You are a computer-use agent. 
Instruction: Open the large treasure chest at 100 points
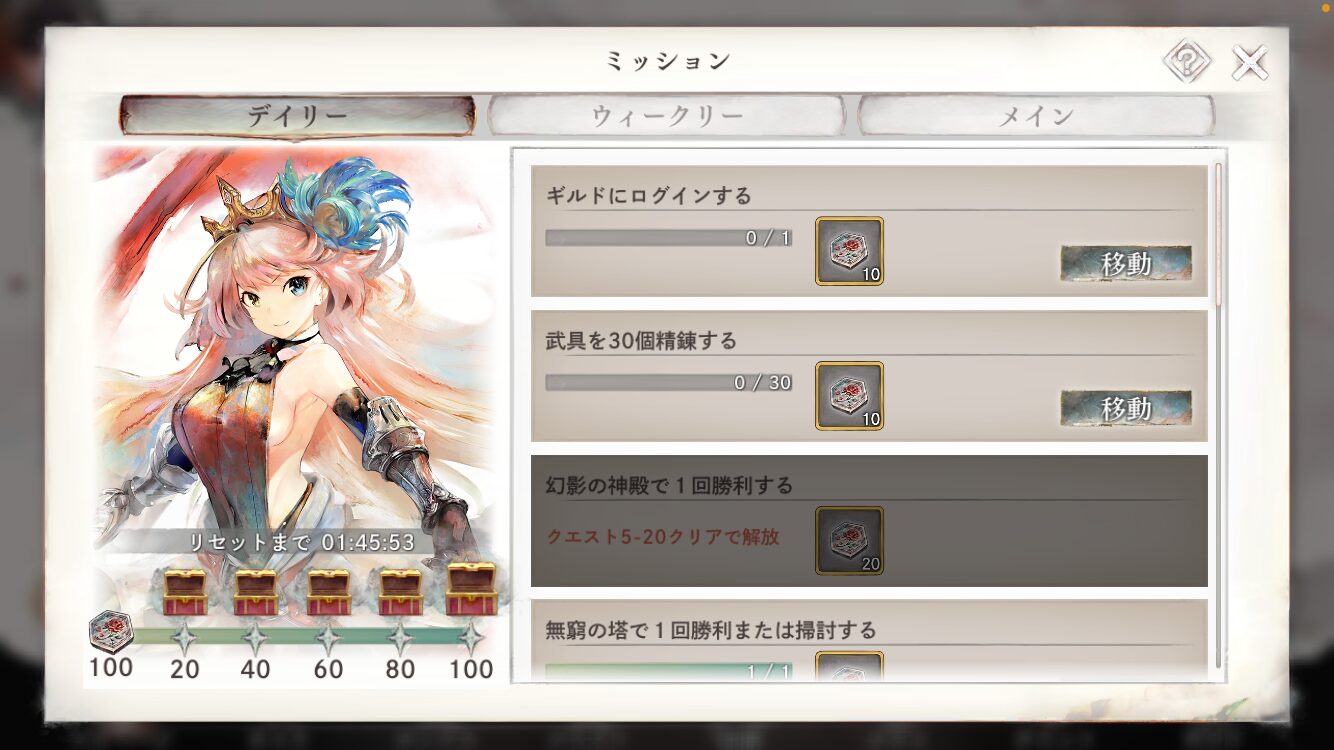(471, 589)
